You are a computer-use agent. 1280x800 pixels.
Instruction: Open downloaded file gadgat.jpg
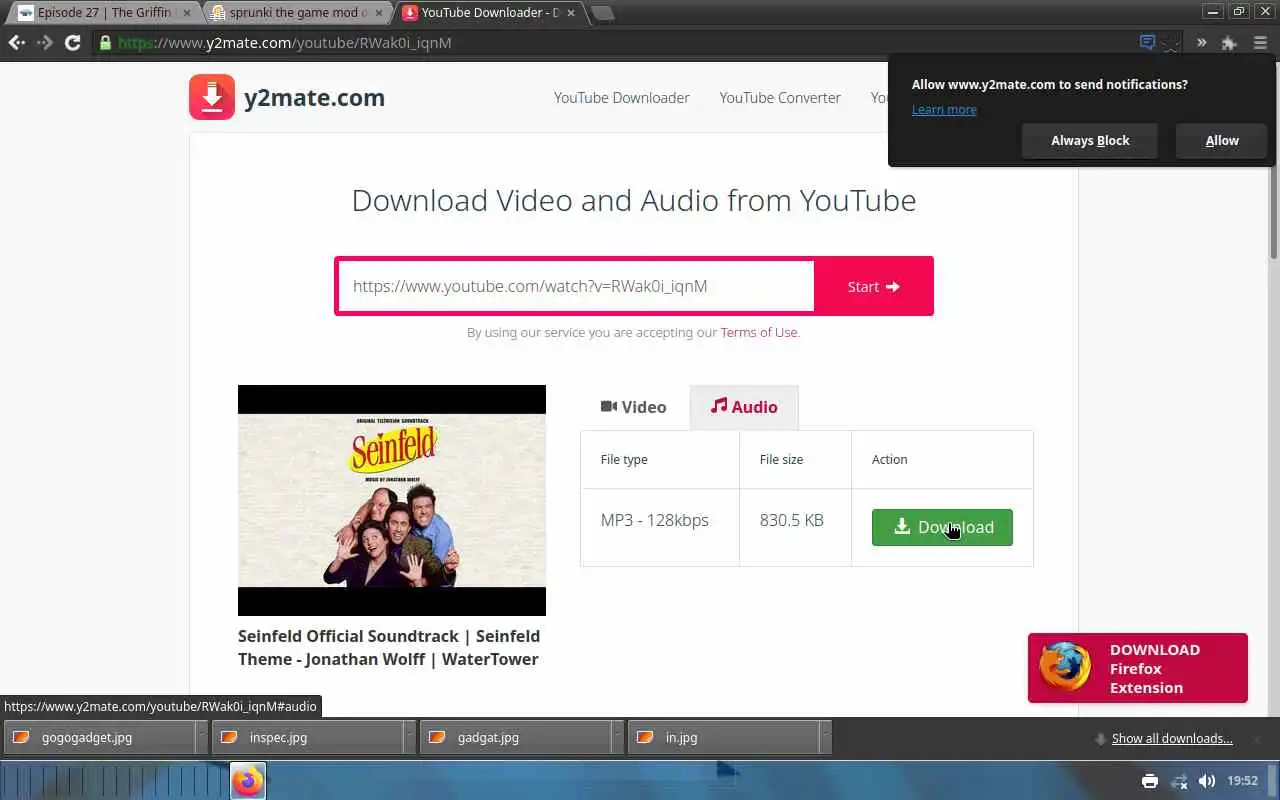[516, 737]
